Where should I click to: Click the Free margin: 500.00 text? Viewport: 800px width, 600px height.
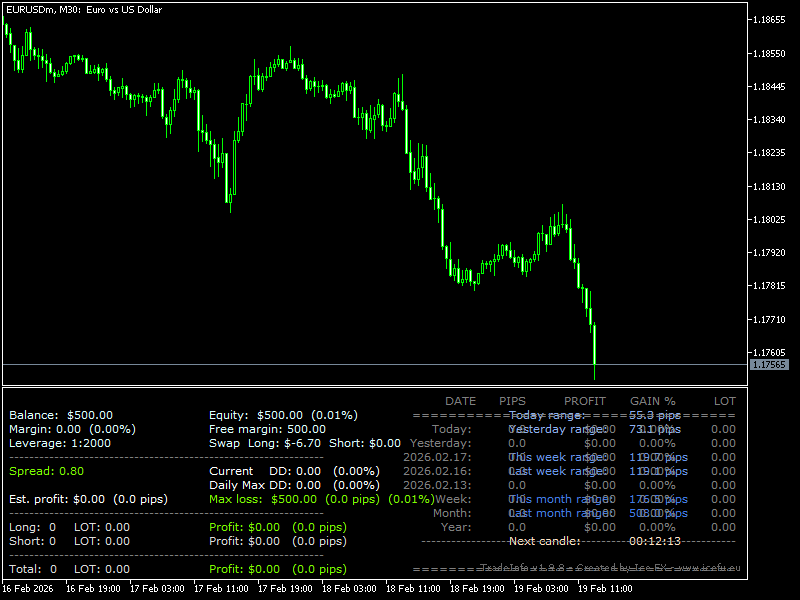267,430
